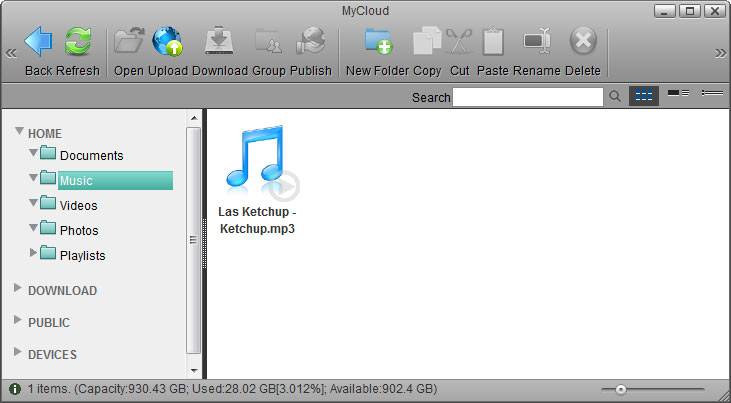Switch to thumbnail grid view
The width and height of the screenshot is (731, 403).
[x=644, y=96]
